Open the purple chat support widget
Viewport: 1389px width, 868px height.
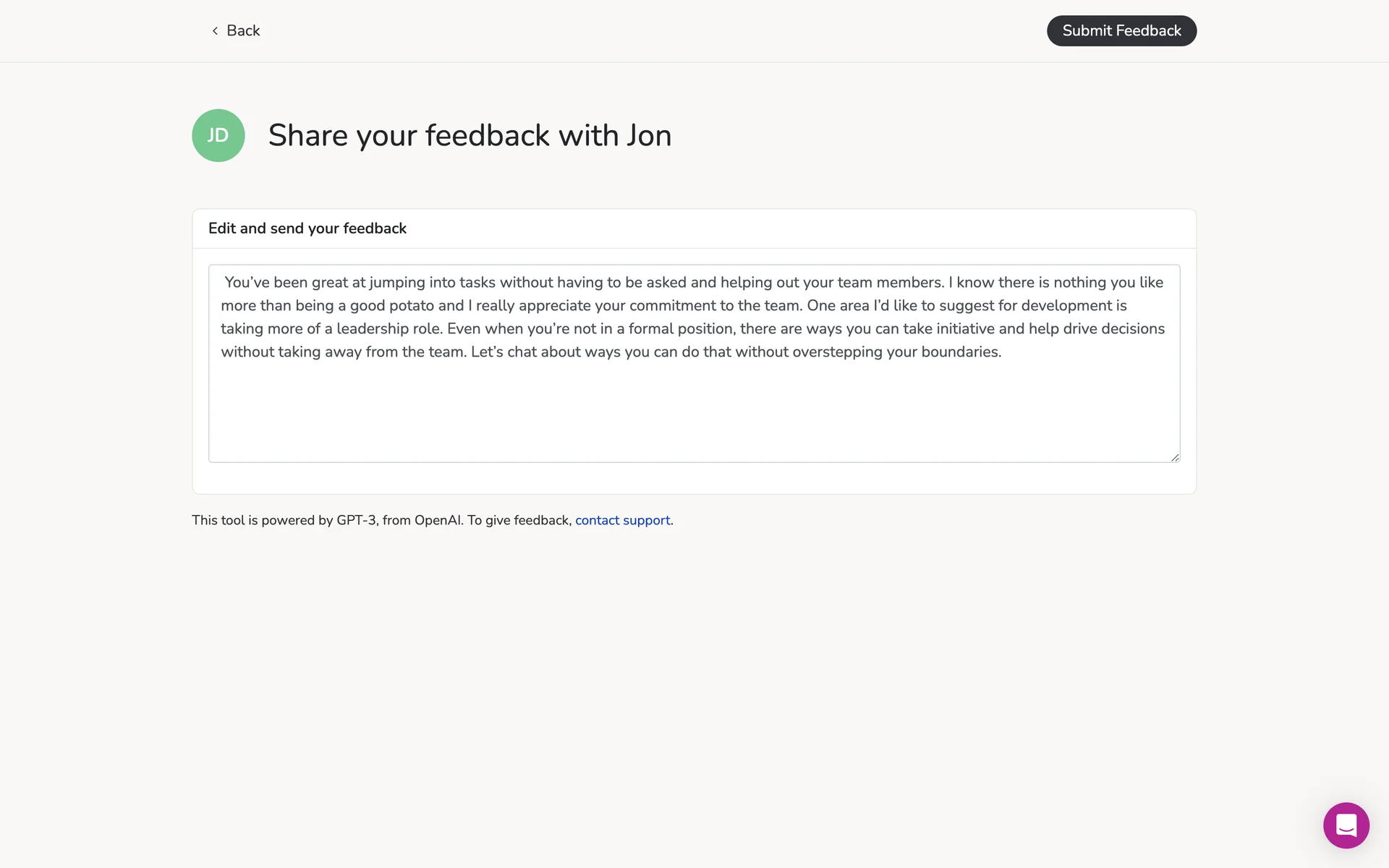[1346, 825]
